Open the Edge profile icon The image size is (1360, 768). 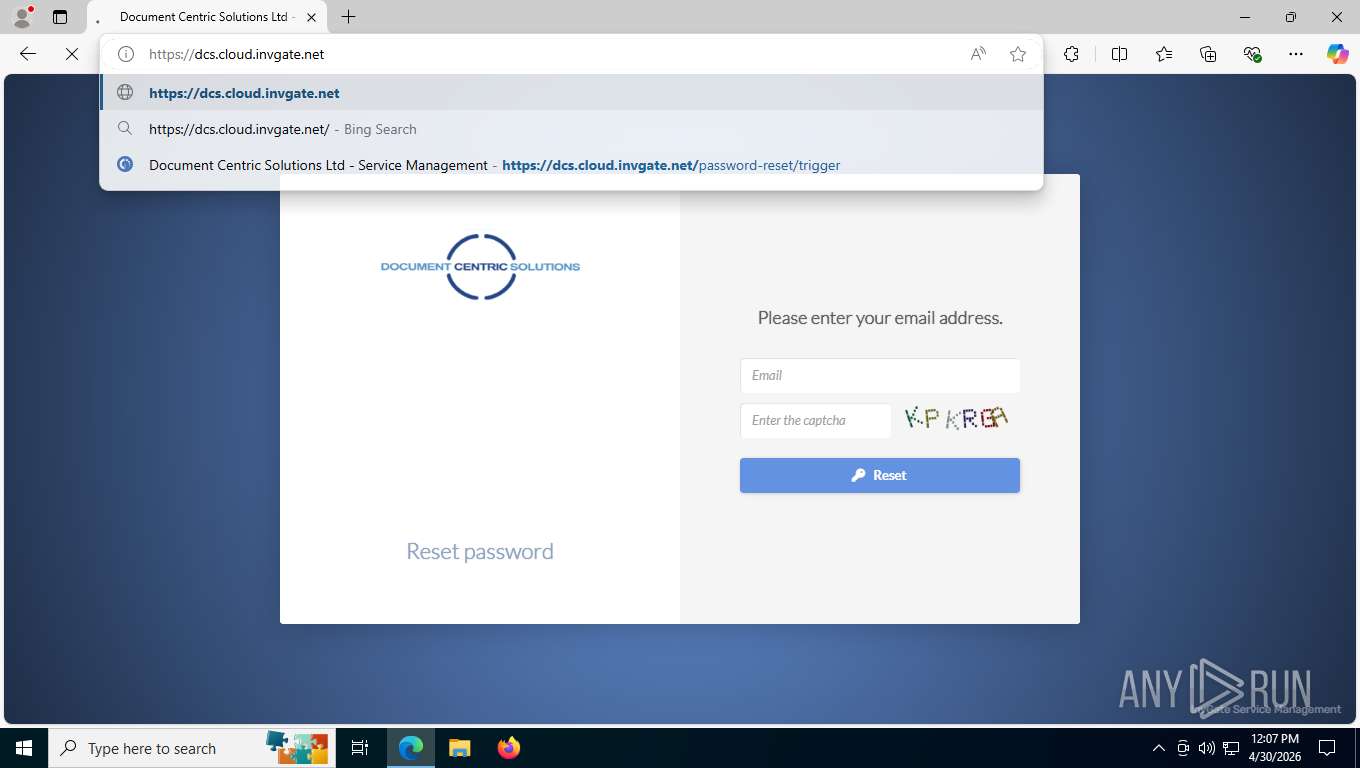click(22, 17)
